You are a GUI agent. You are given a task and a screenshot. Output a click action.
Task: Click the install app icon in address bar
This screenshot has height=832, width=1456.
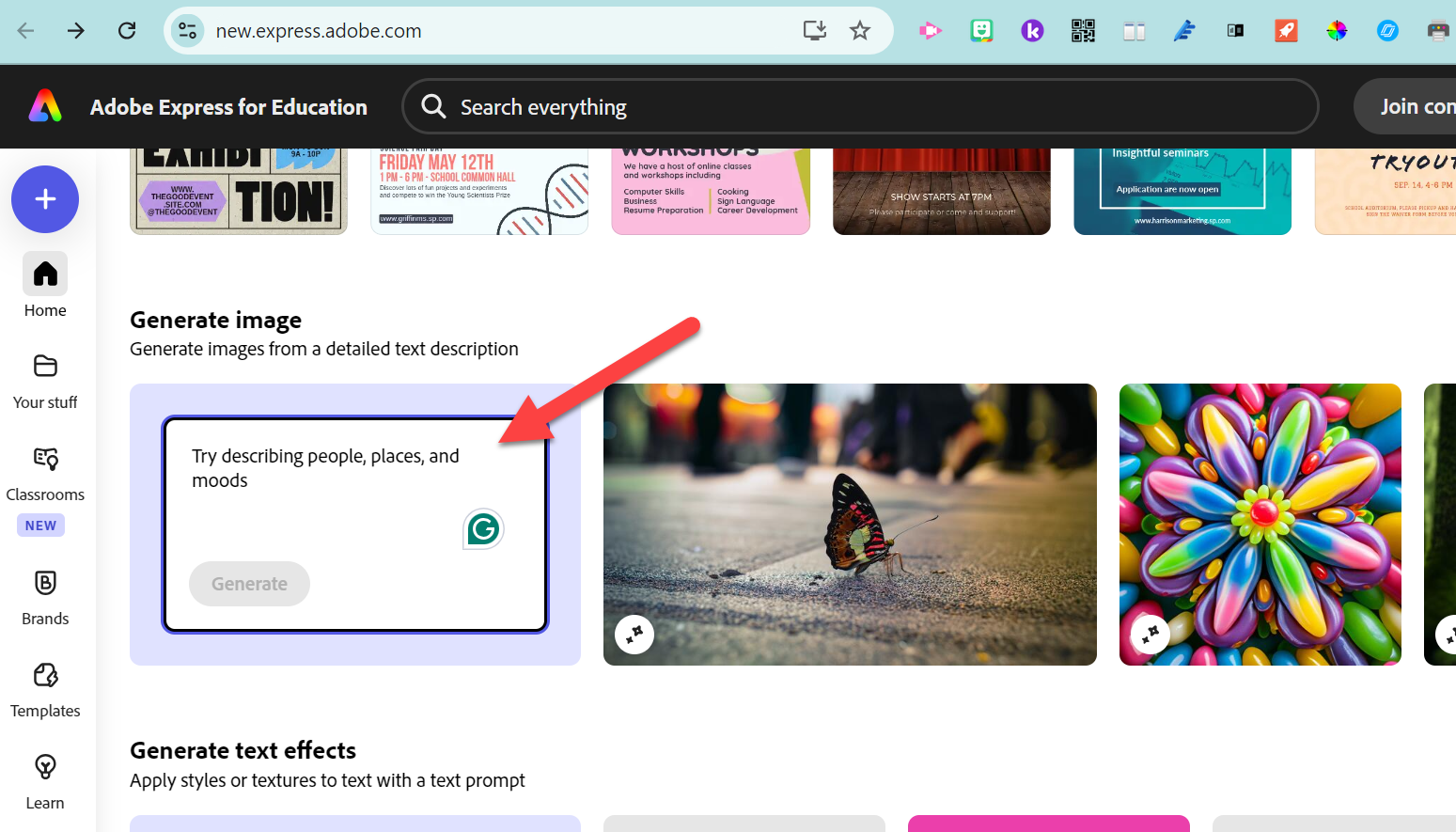(815, 31)
